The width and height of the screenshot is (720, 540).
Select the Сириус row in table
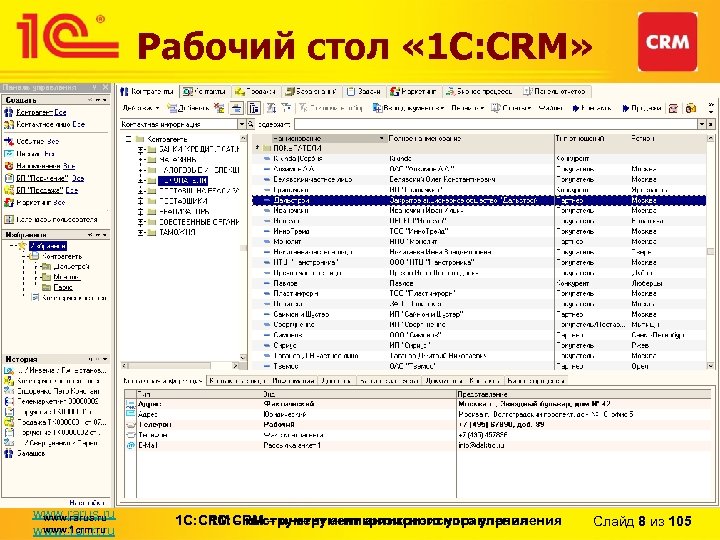[479, 345]
